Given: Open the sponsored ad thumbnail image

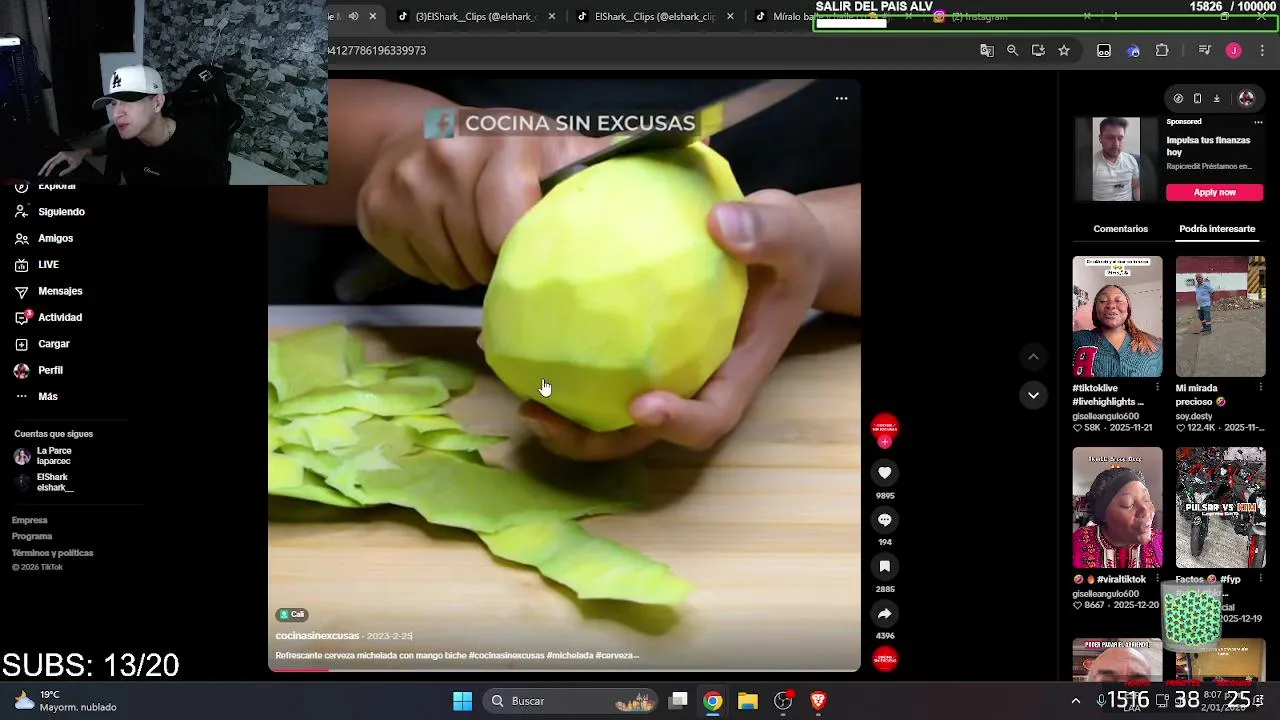Looking at the screenshot, I should click(x=1115, y=159).
